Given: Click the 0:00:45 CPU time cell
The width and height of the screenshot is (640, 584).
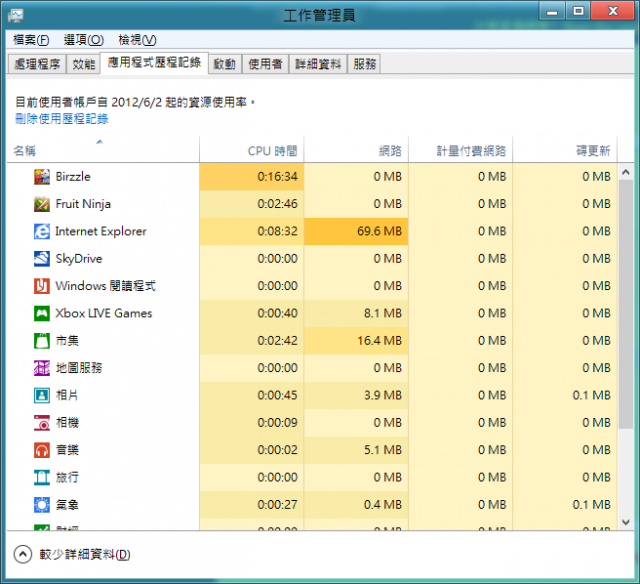Looking at the screenshot, I should point(251,395).
